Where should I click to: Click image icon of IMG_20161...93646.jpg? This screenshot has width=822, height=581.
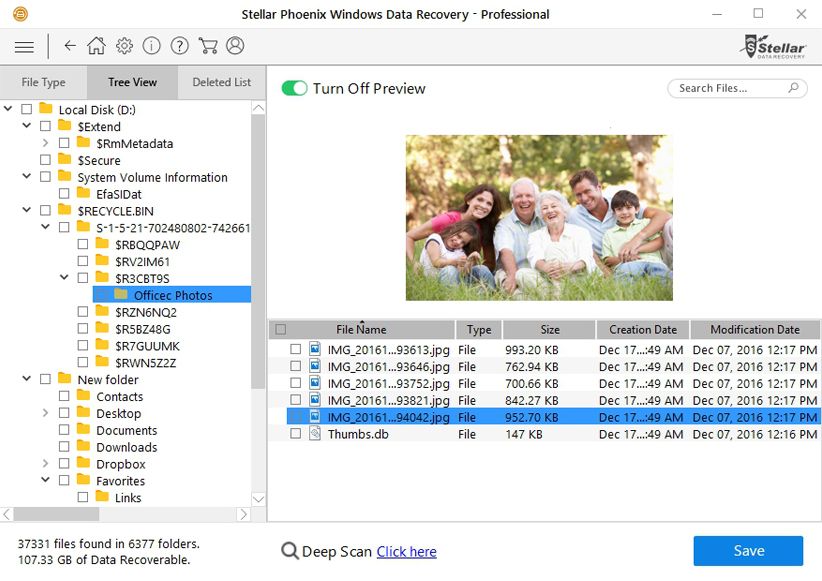315,365
